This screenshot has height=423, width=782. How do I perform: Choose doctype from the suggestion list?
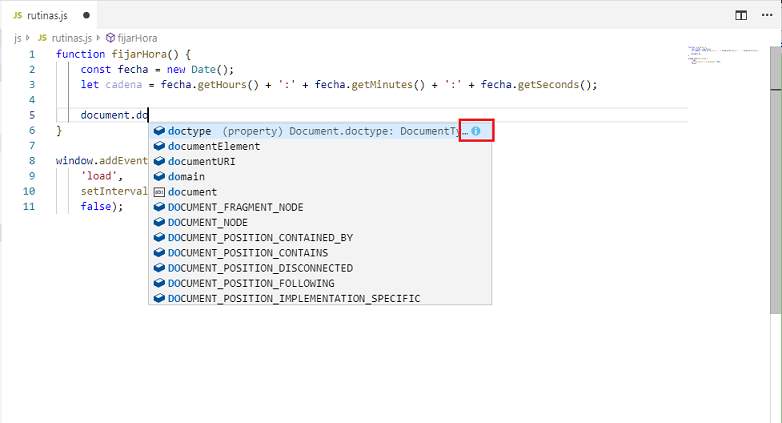click(x=320, y=131)
